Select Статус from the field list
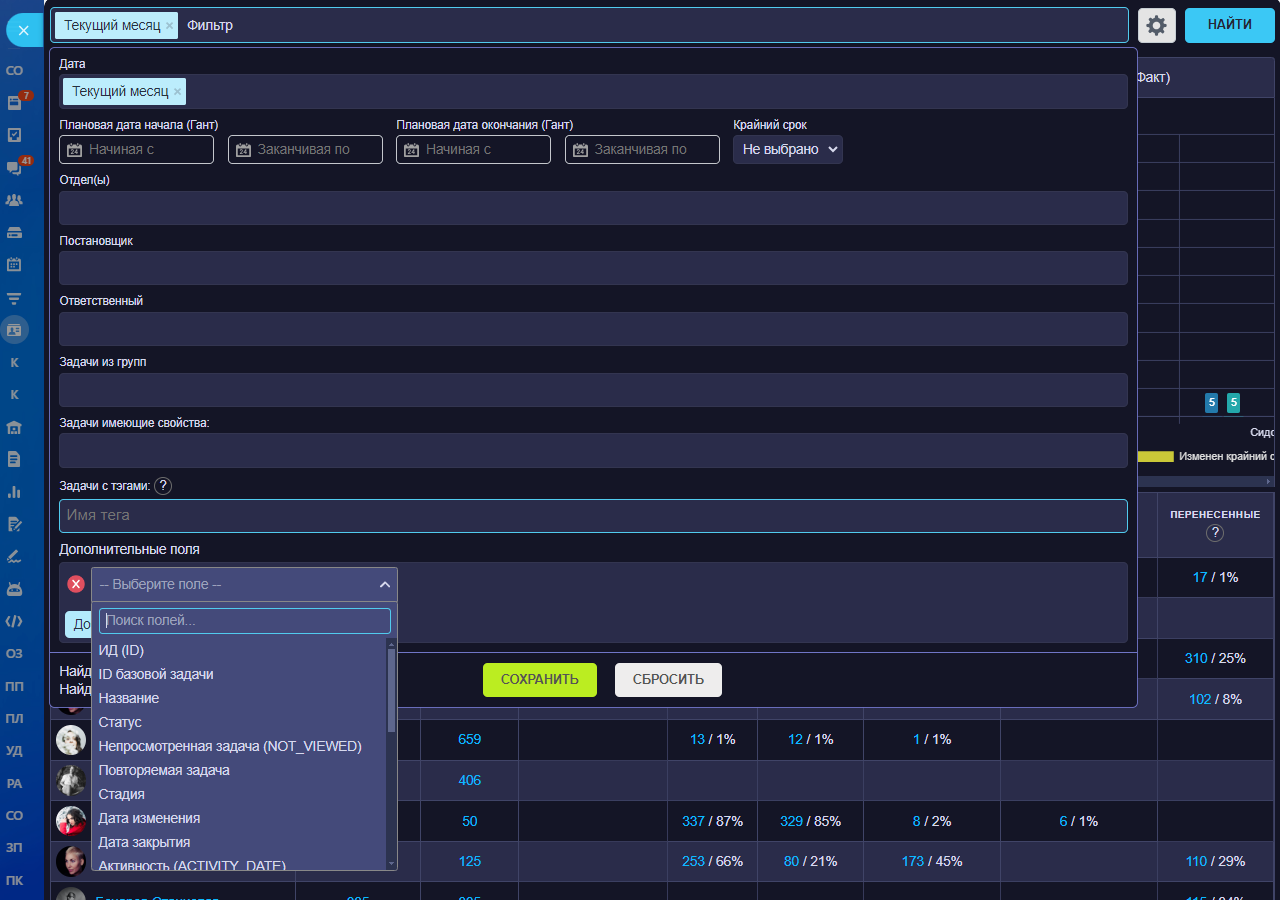Viewport: 1280px width, 900px height. pyautogui.click(x=120, y=722)
